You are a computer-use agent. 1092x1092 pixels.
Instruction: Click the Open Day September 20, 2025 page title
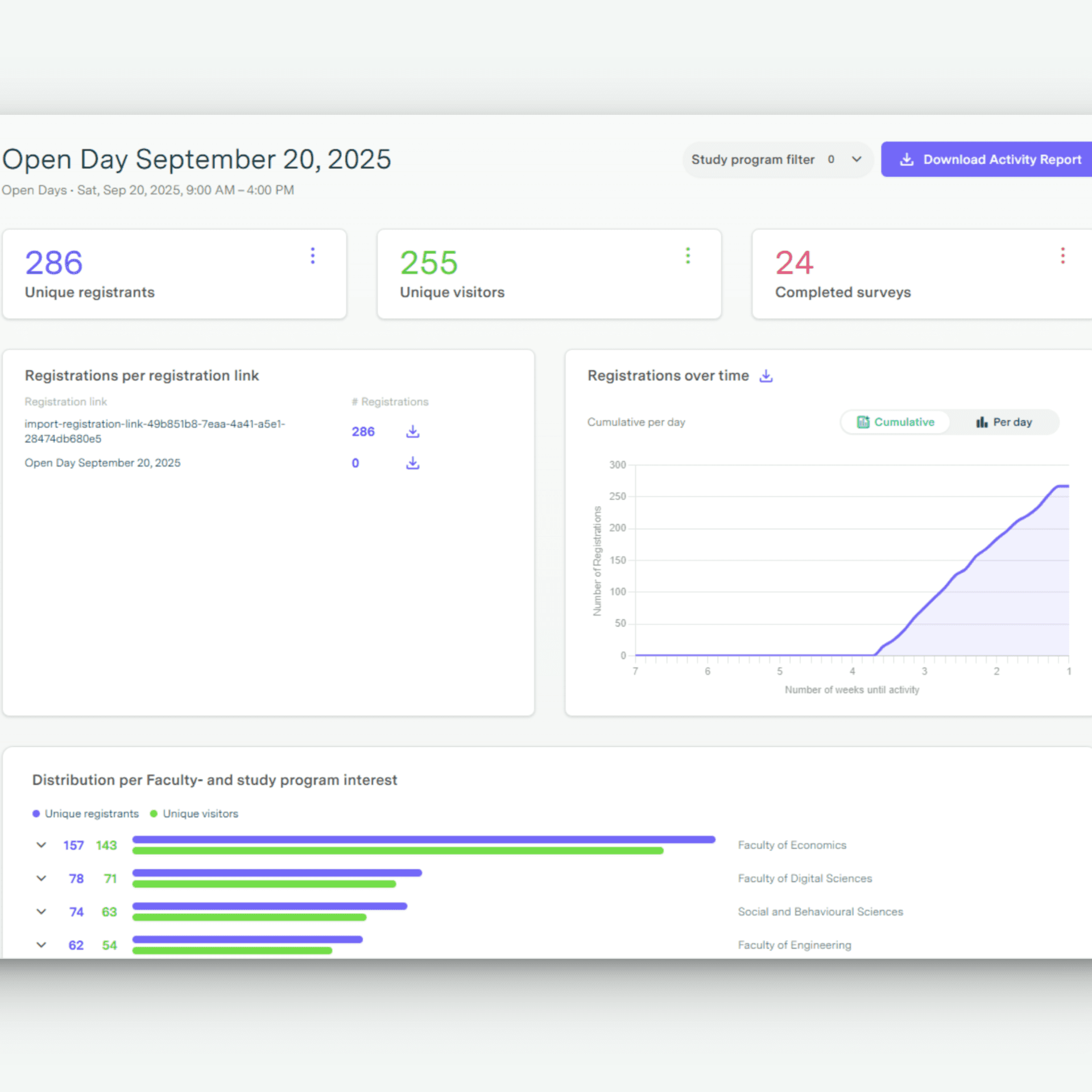197,159
